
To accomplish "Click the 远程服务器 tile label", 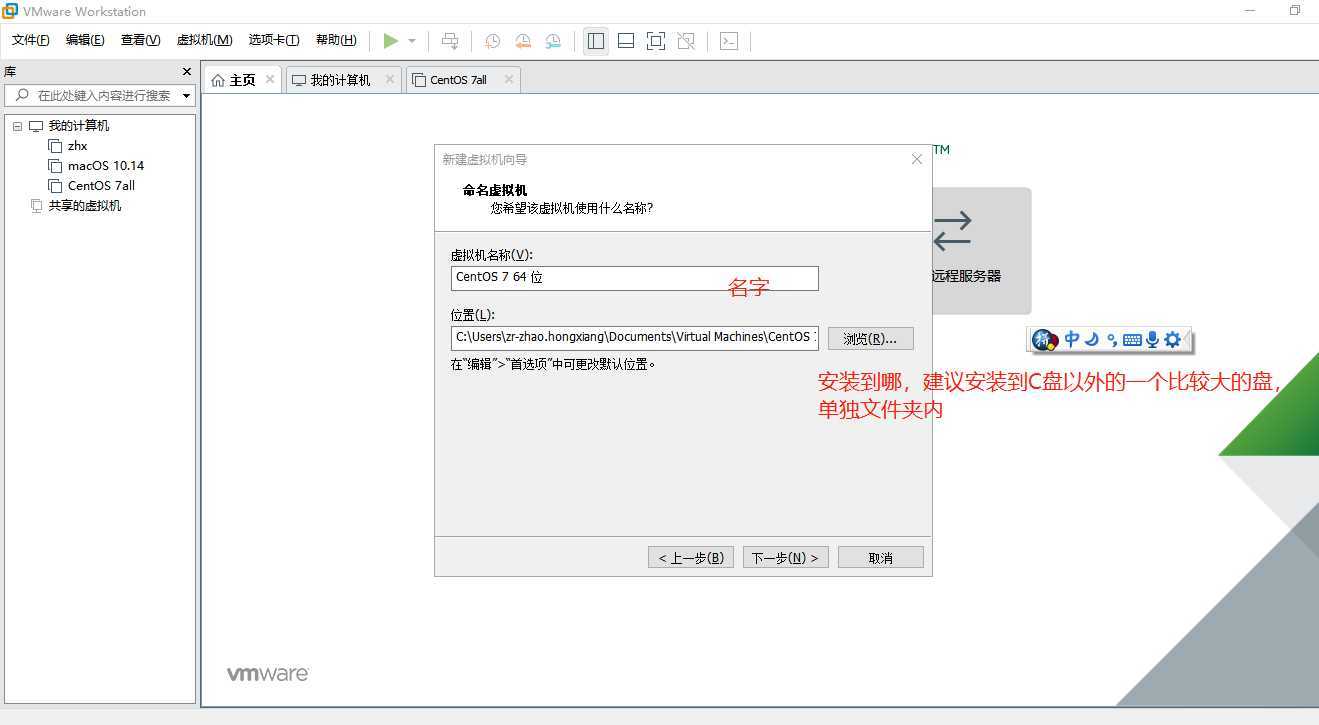I will [965, 276].
